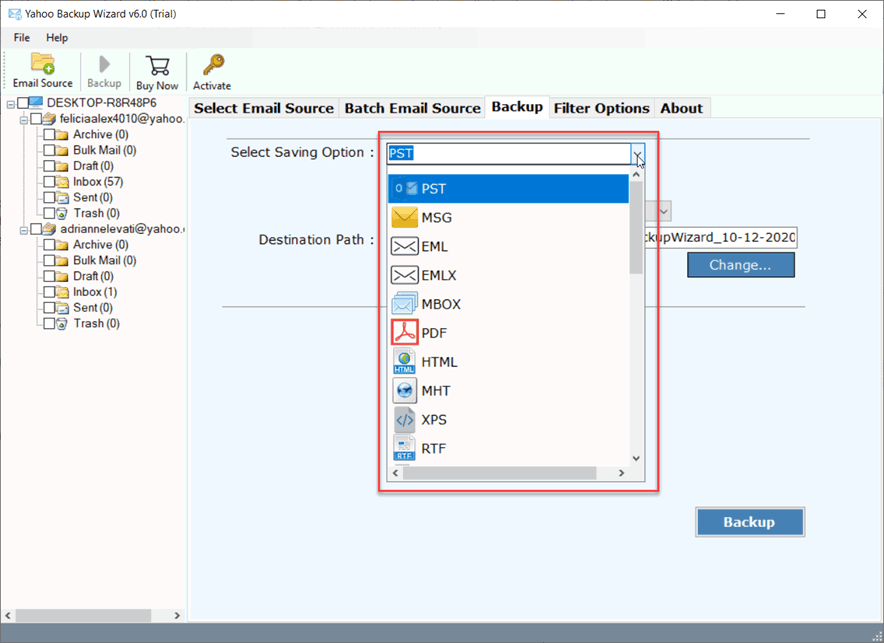This screenshot has height=643, width=884.
Task: Click the Email Source toolbar icon
Action: [42, 65]
